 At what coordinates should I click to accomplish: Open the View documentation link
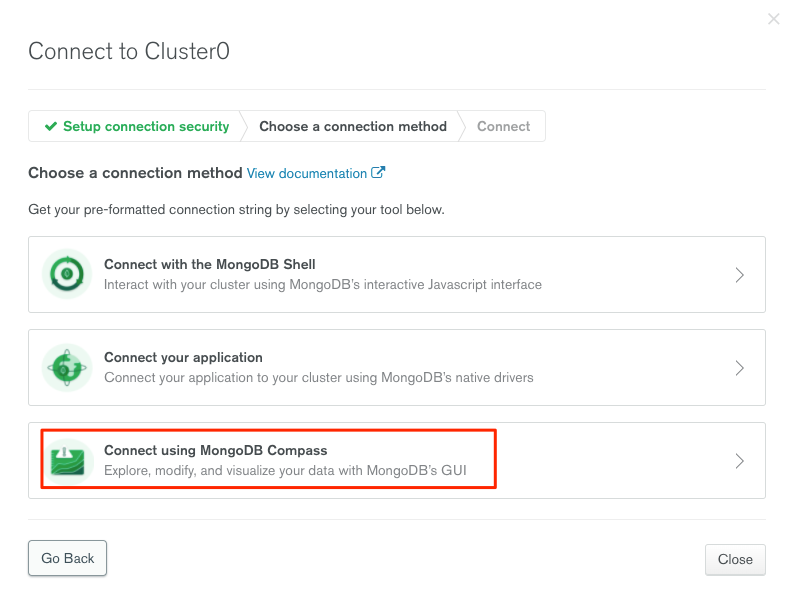pyautogui.click(x=307, y=174)
